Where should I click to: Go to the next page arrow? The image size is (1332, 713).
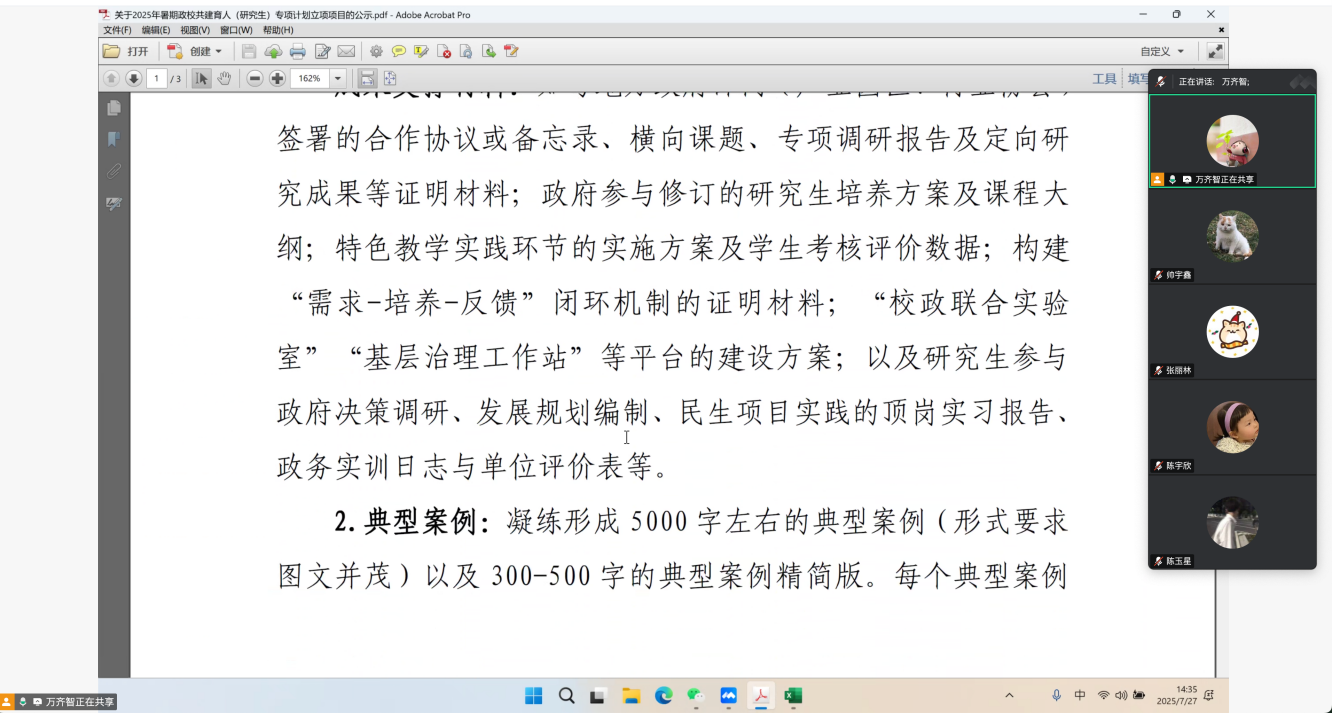133,78
